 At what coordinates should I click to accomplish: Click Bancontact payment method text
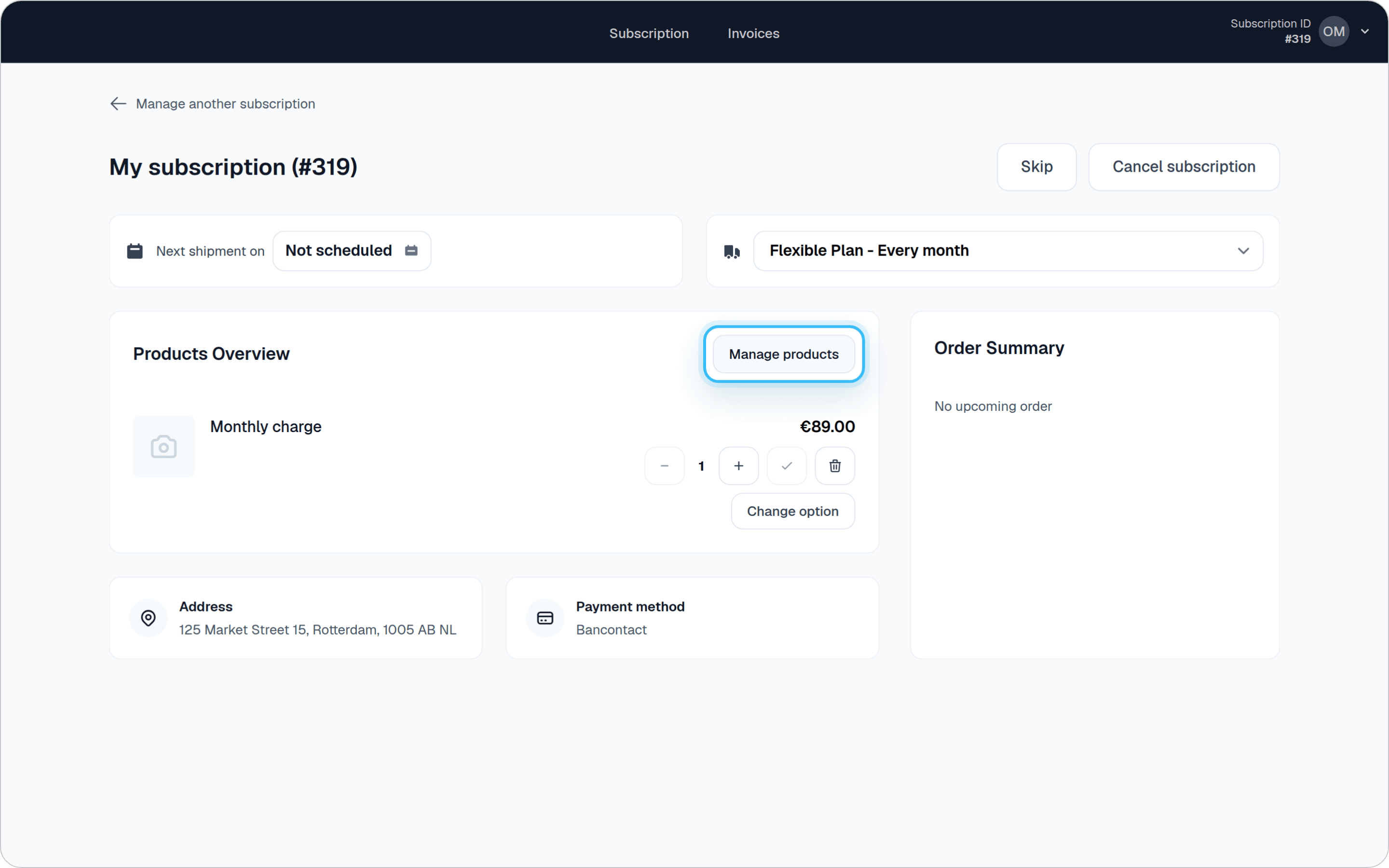point(611,630)
